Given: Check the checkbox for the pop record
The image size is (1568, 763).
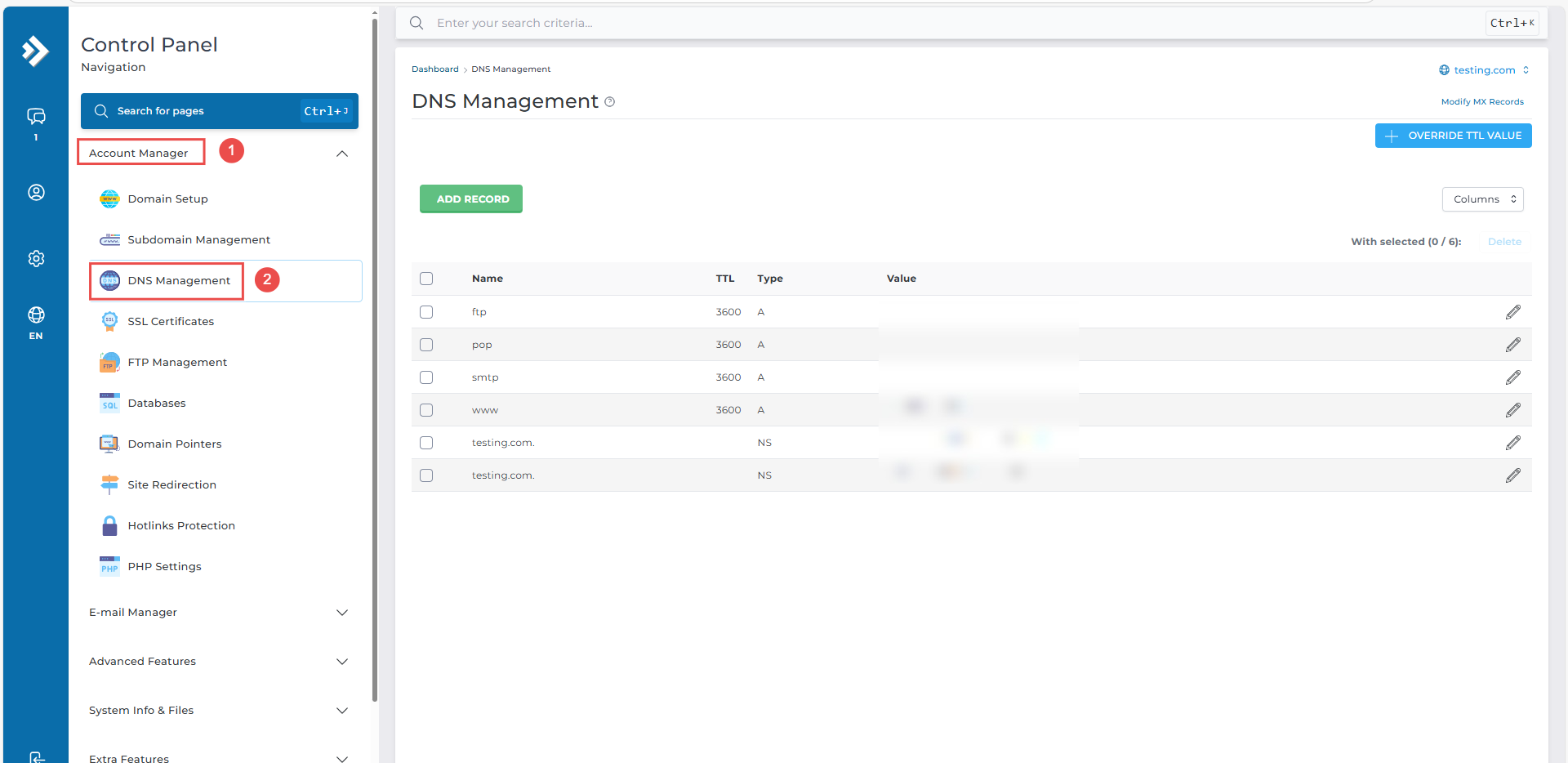Looking at the screenshot, I should click(x=426, y=345).
